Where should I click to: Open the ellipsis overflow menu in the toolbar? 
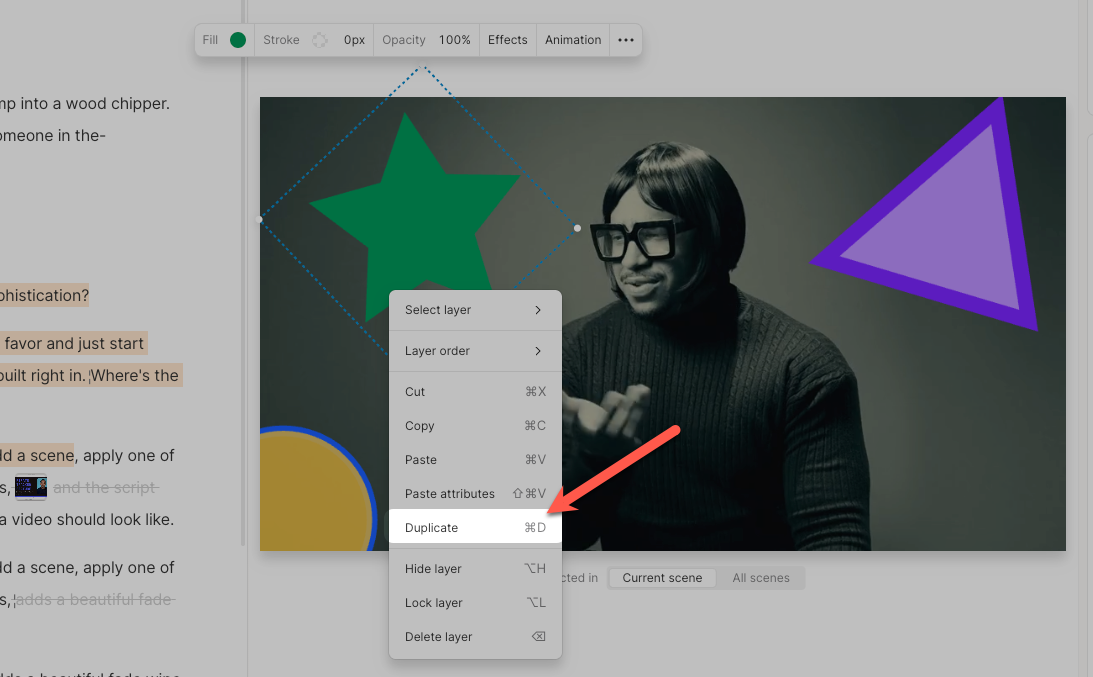point(626,39)
